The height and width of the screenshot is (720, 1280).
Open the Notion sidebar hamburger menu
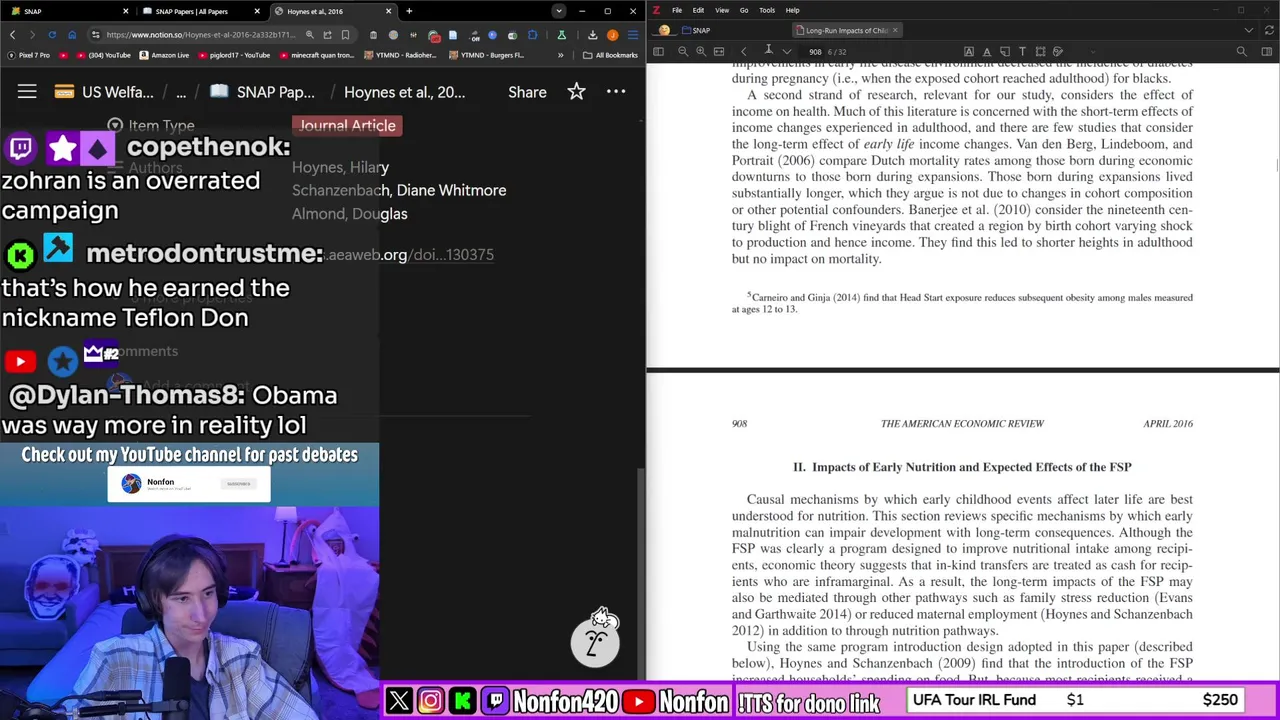[x=27, y=91]
